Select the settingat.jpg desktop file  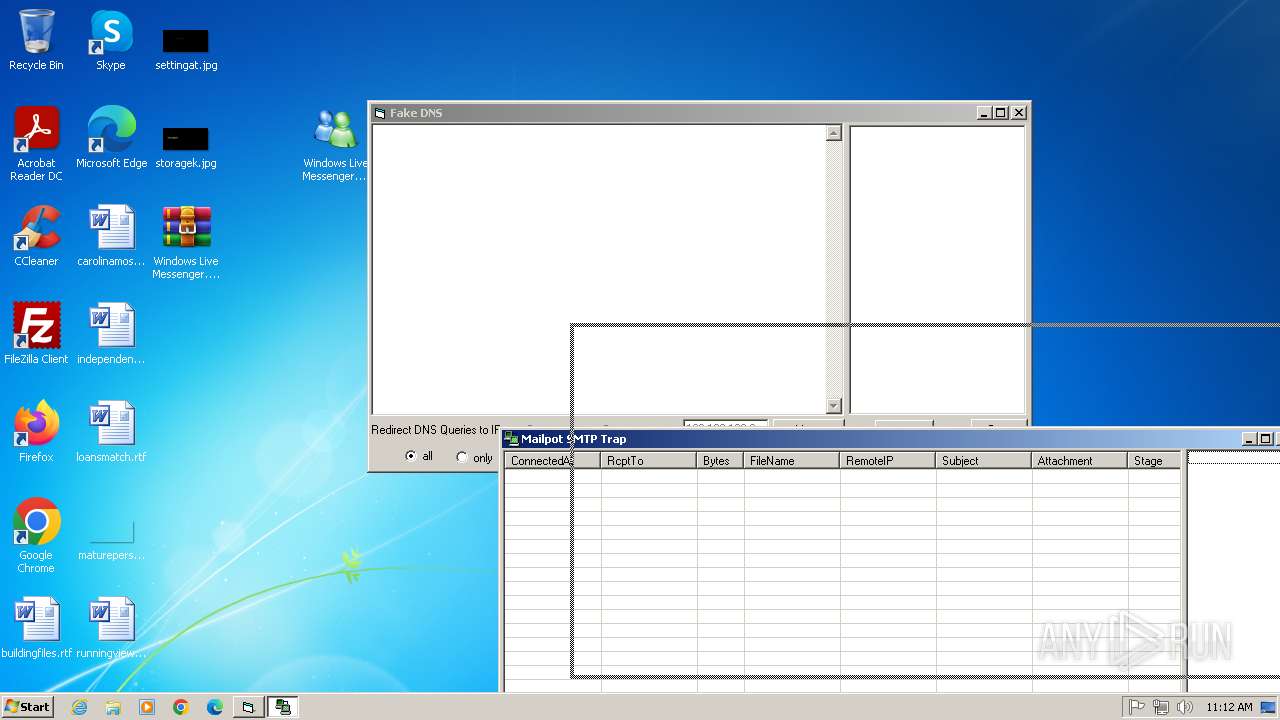(x=186, y=48)
